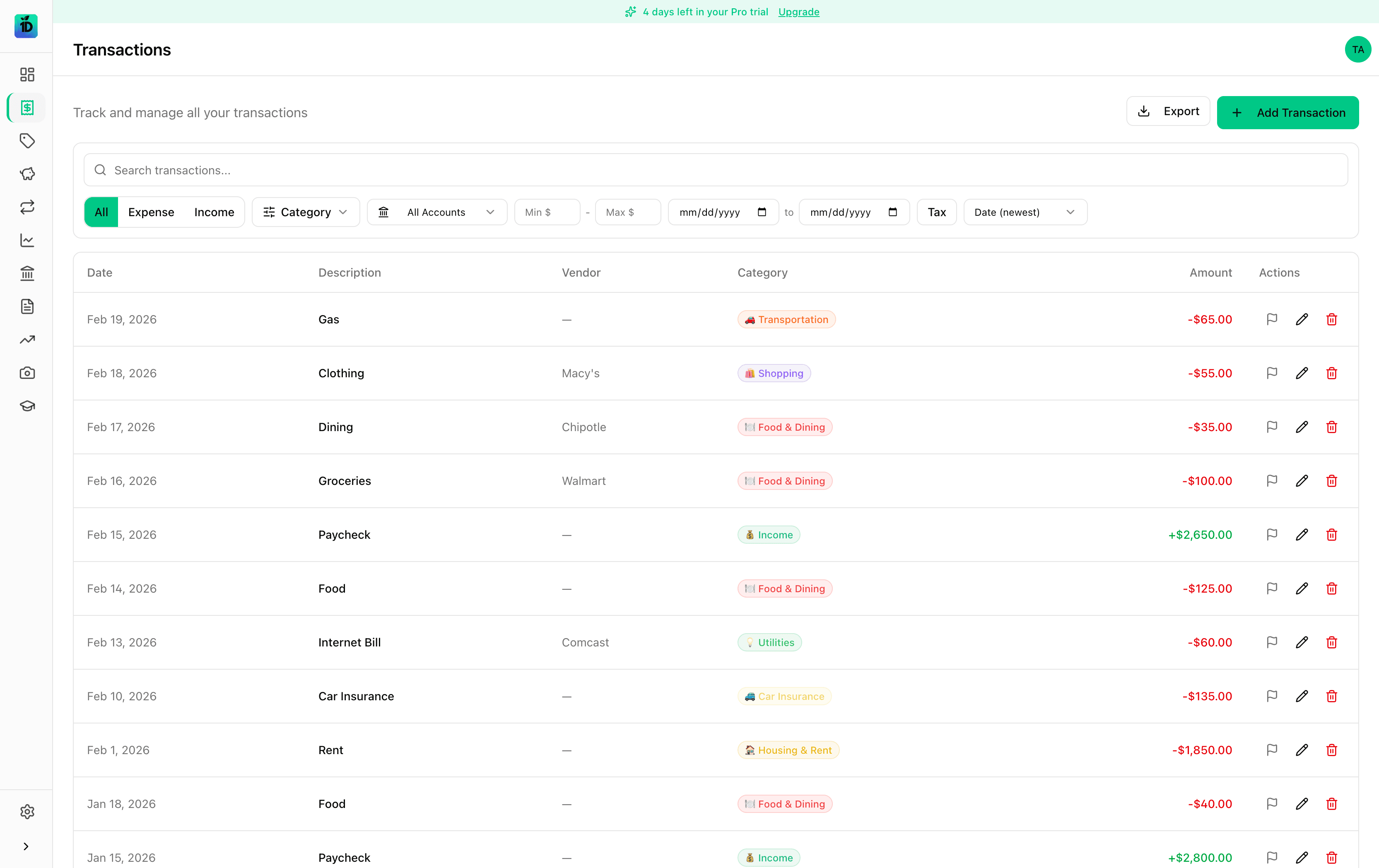This screenshot has width=1379, height=868.
Task: View recurring transactions via the repeat-arrows icon
Action: pyautogui.click(x=27, y=207)
